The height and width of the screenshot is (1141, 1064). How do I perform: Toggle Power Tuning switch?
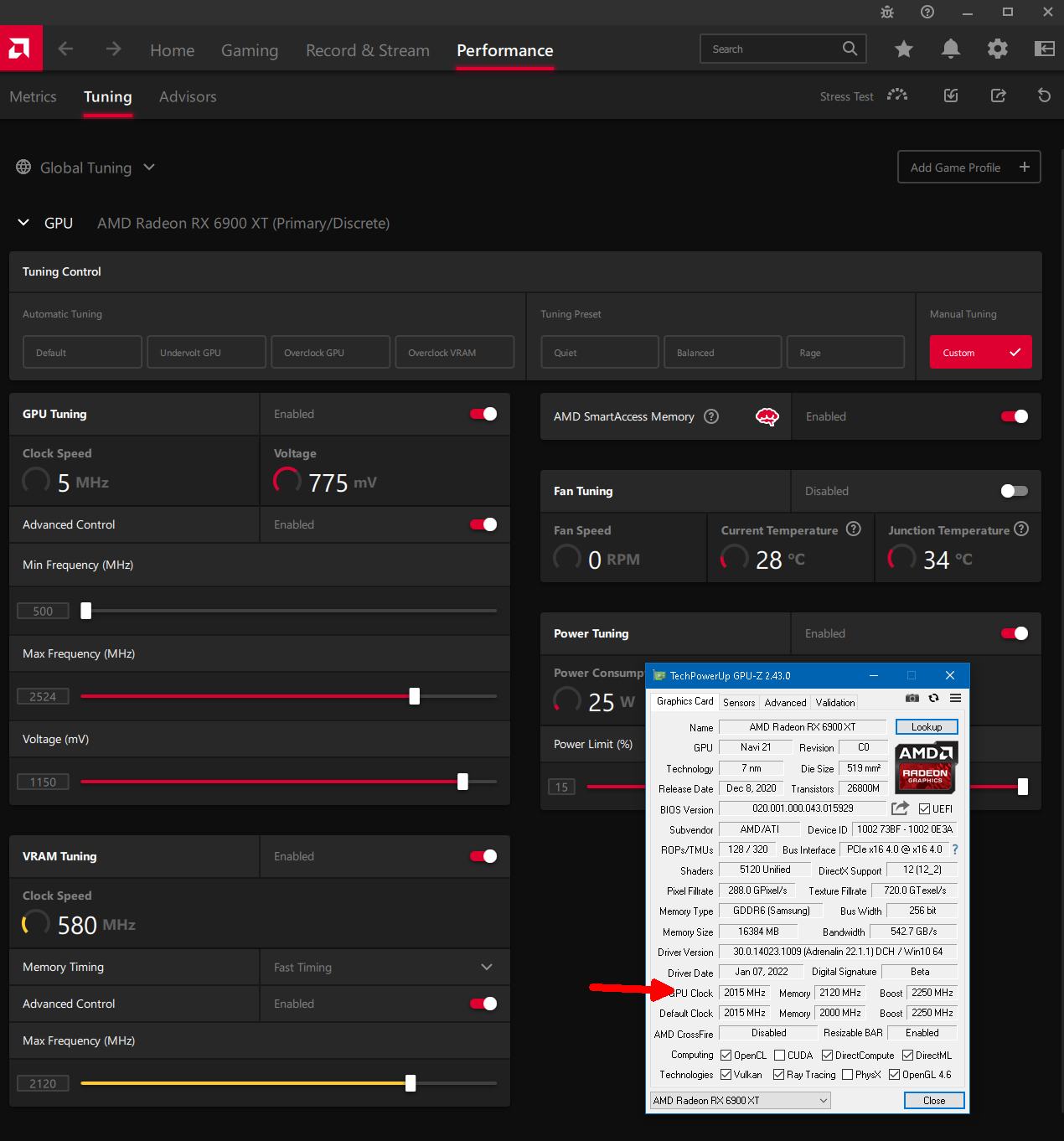tap(1015, 633)
